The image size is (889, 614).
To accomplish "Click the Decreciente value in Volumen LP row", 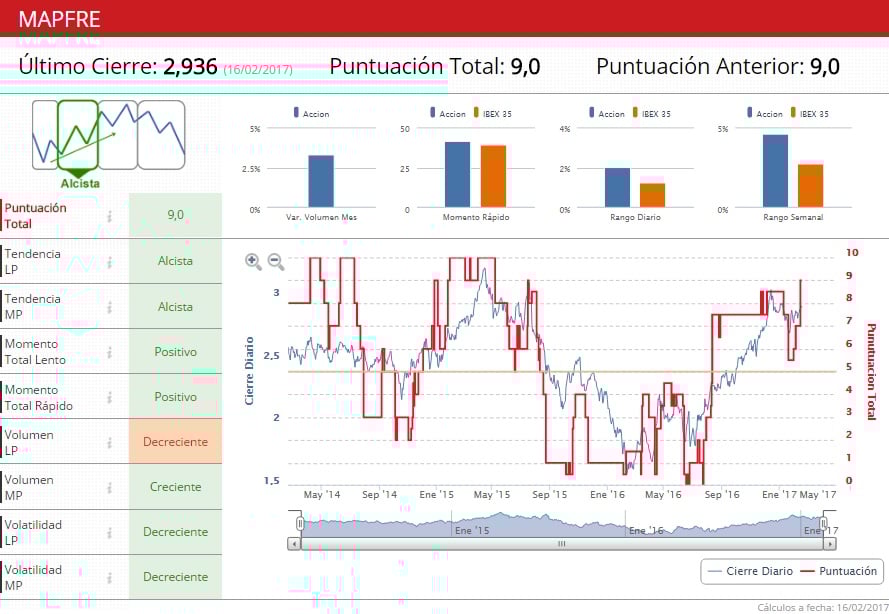I will (175, 442).
